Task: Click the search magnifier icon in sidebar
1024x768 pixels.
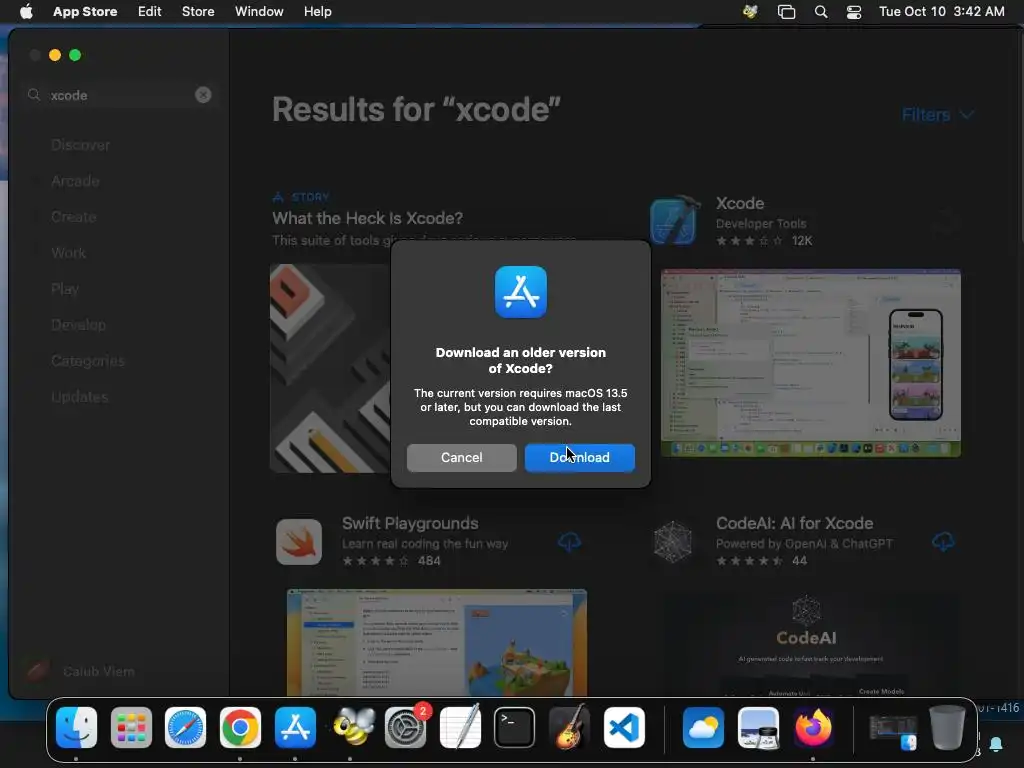Action: 34,95
